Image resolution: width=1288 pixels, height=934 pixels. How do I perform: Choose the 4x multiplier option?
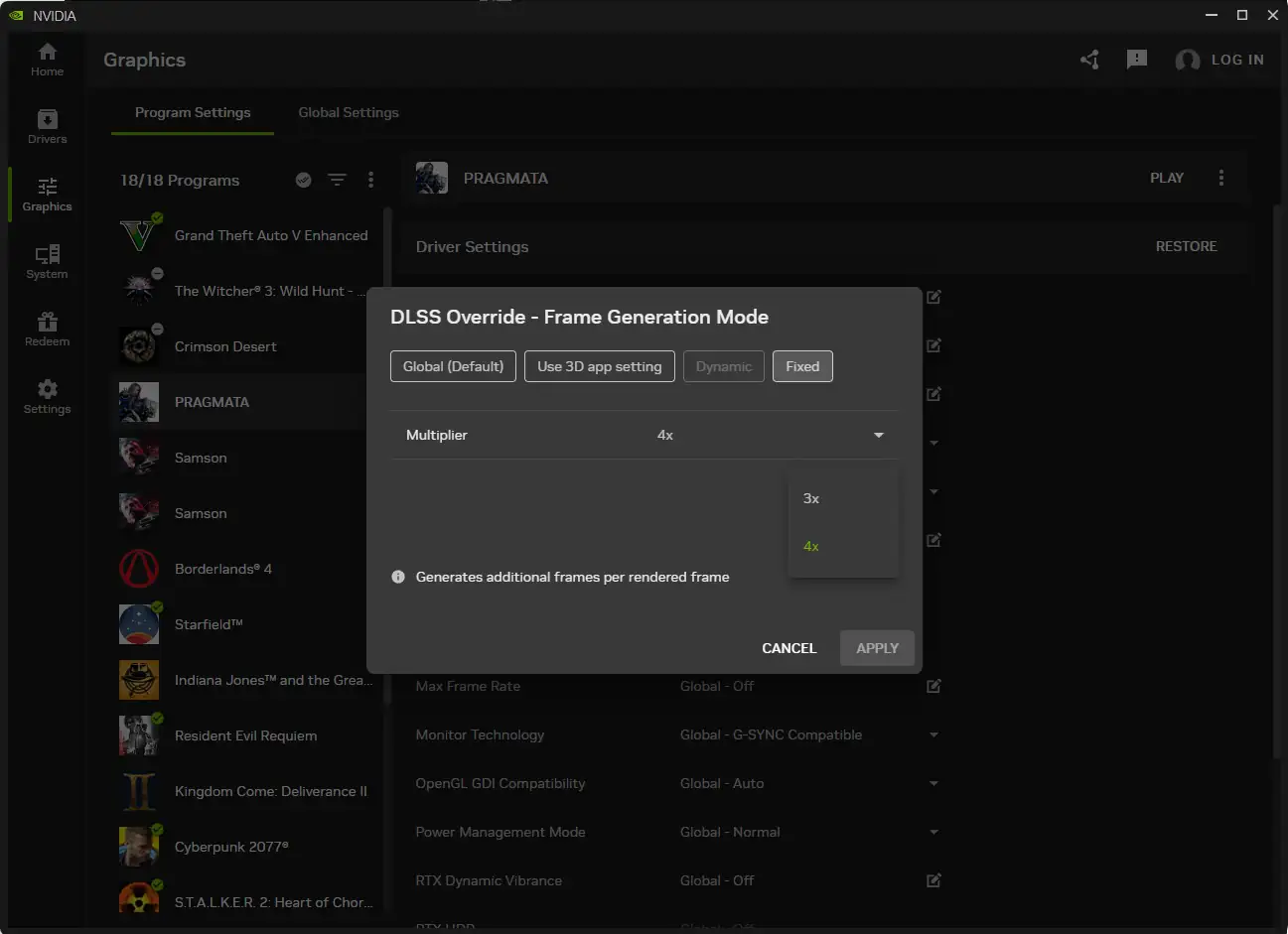(x=843, y=546)
